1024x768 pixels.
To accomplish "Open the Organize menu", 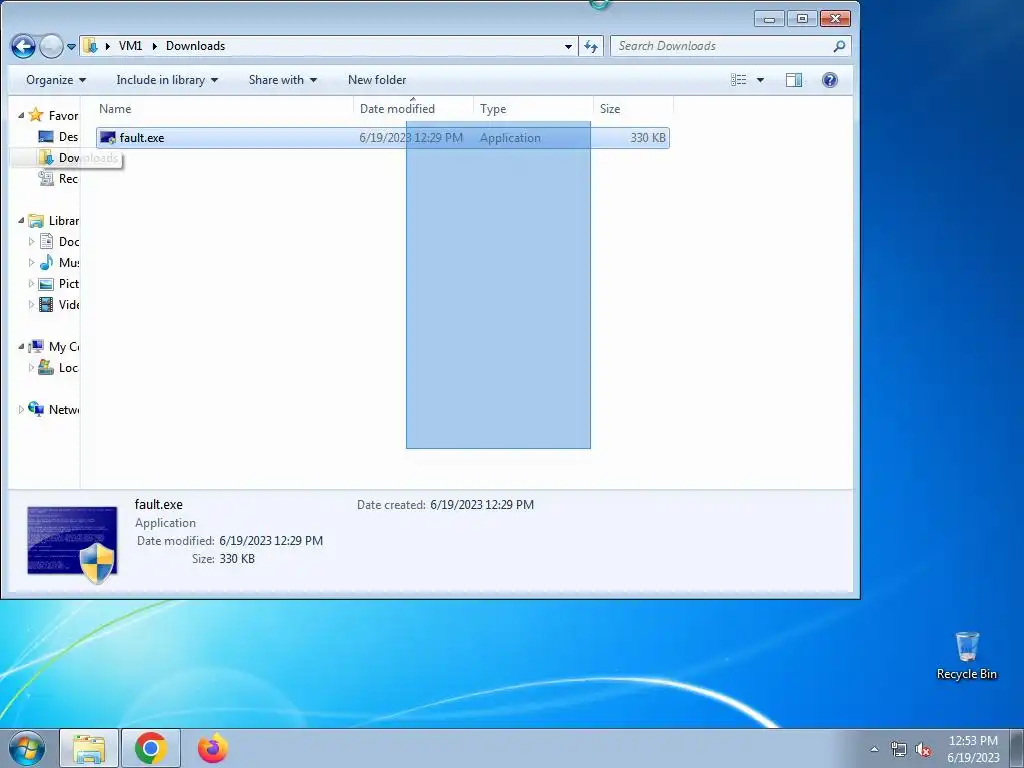I will [x=56, y=80].
